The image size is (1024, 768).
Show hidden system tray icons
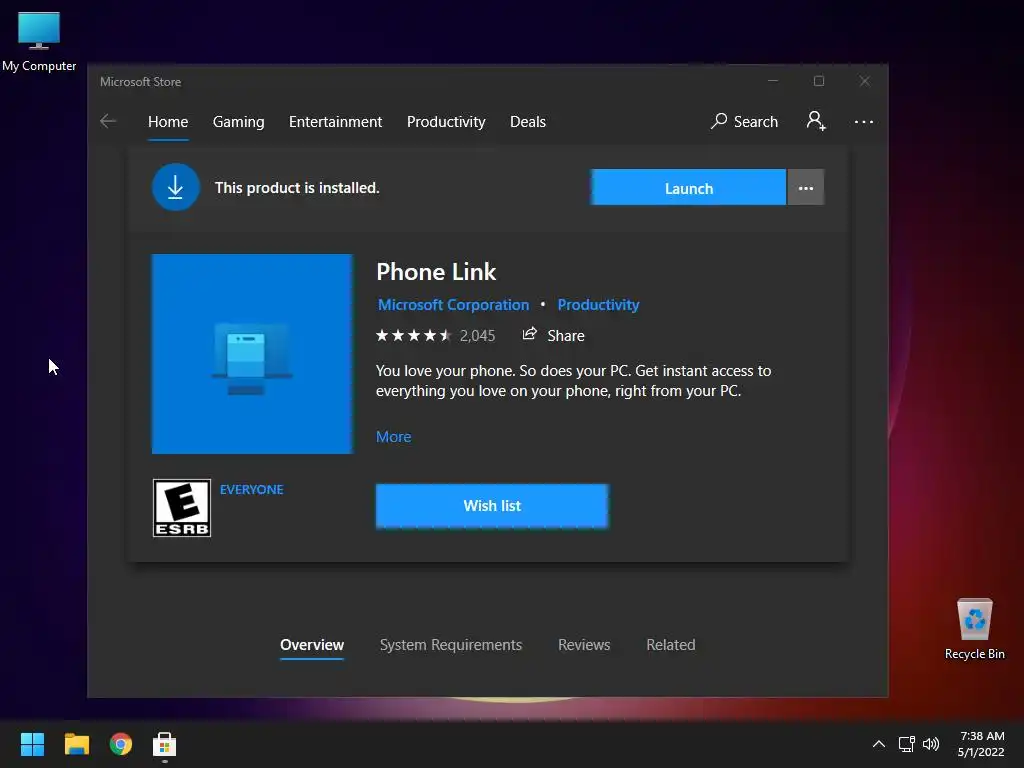[x=879, y=744]
